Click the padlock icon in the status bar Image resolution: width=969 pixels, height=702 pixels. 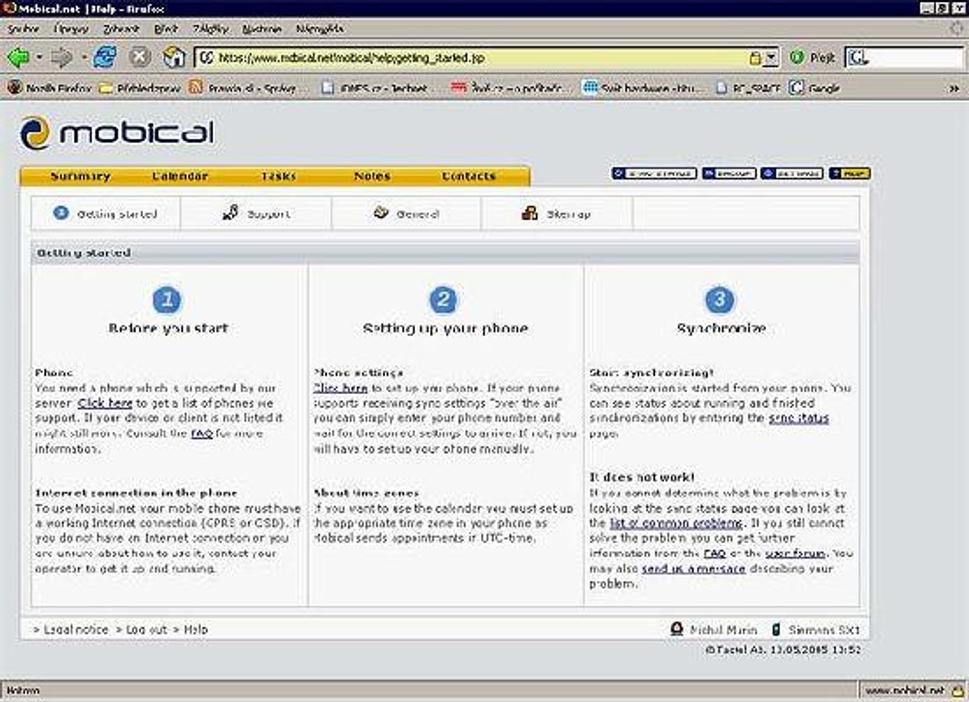tap(958, 690)
